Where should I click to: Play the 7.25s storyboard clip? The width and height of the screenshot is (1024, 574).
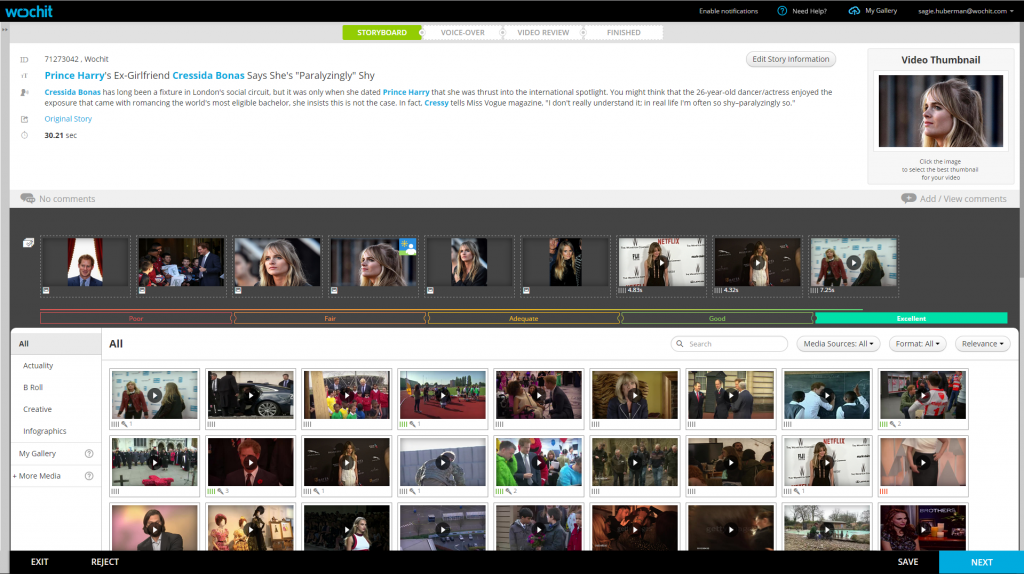(854, 263)
